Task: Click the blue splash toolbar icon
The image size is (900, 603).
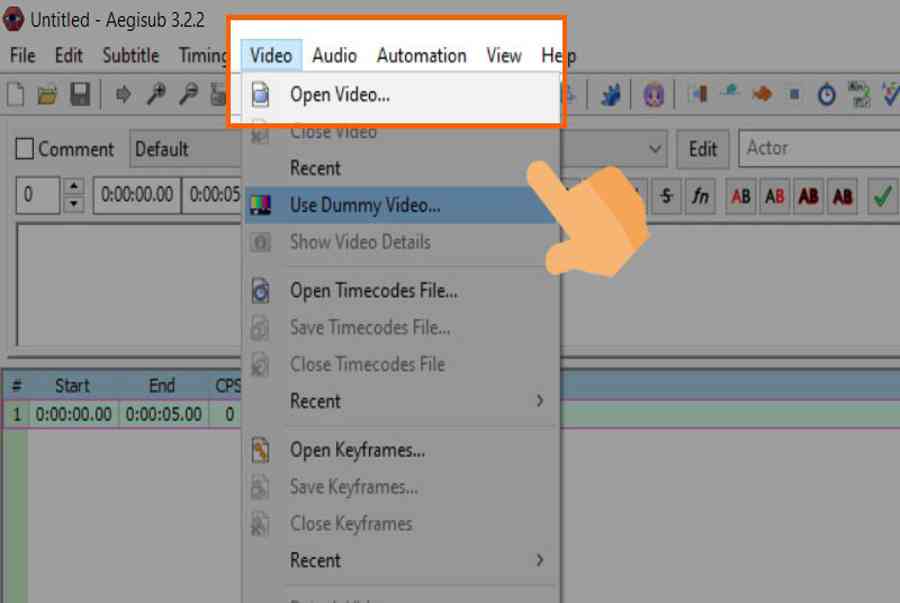Action: point(610,95)
